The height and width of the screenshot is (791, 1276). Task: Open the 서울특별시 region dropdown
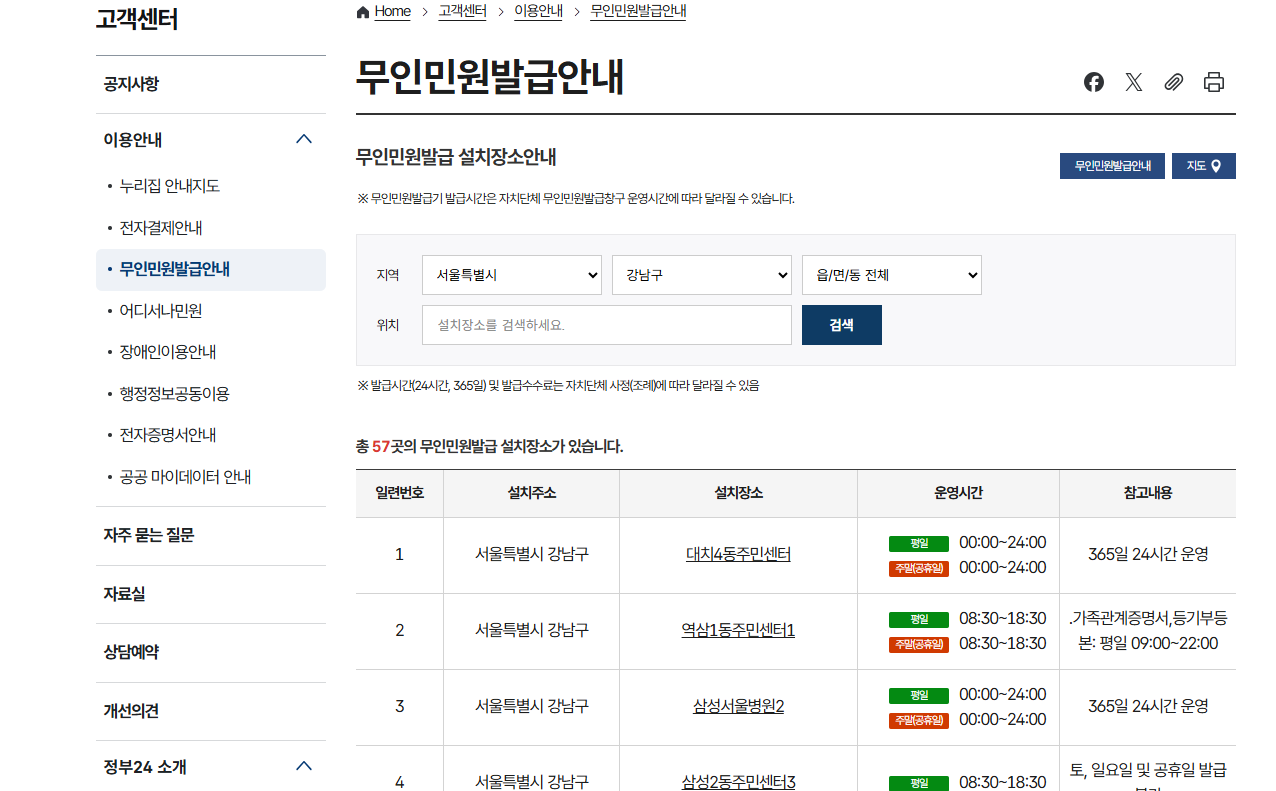[x=511, y=275]
